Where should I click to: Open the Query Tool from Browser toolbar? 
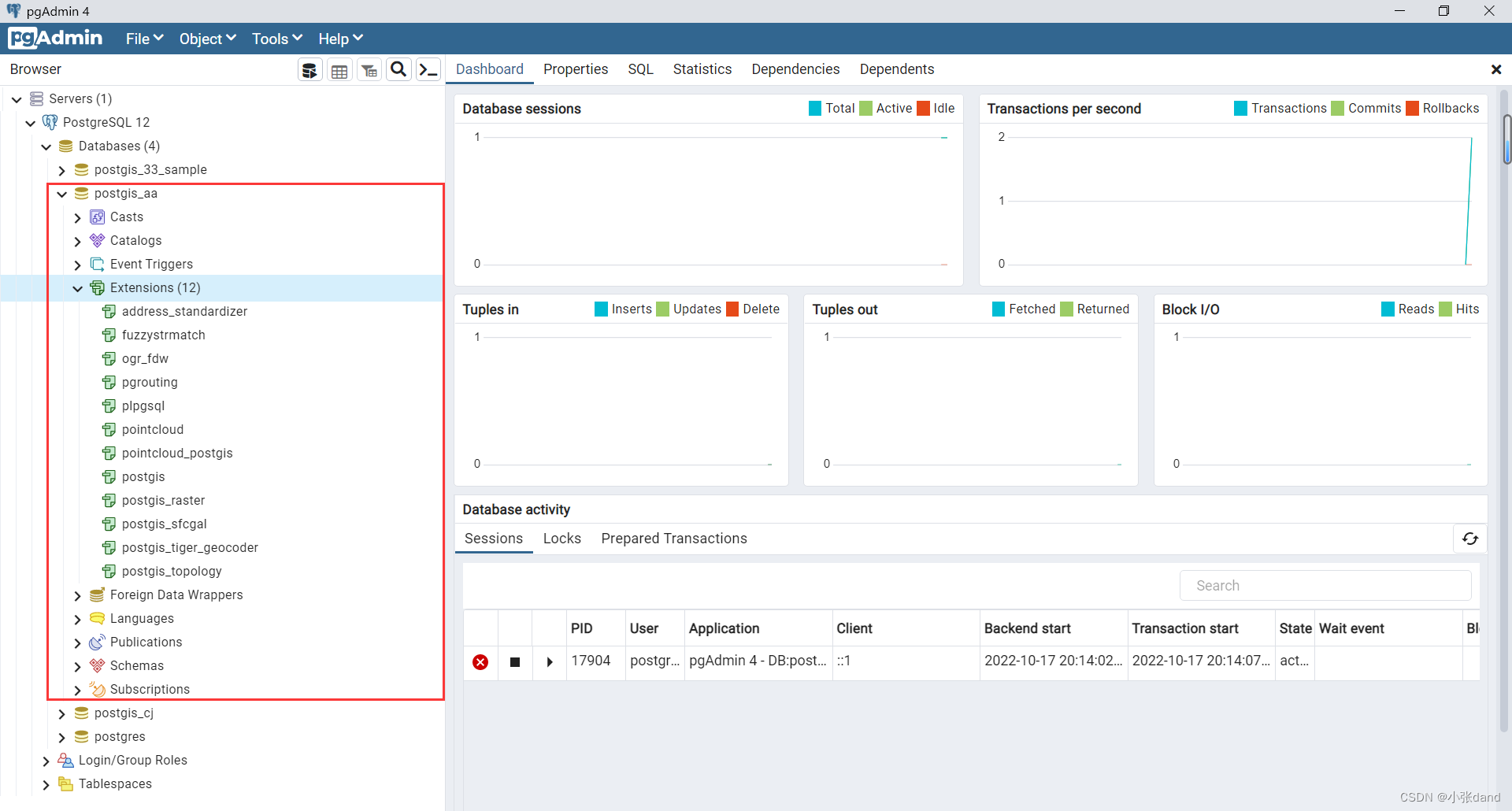[x=310, y=70]
